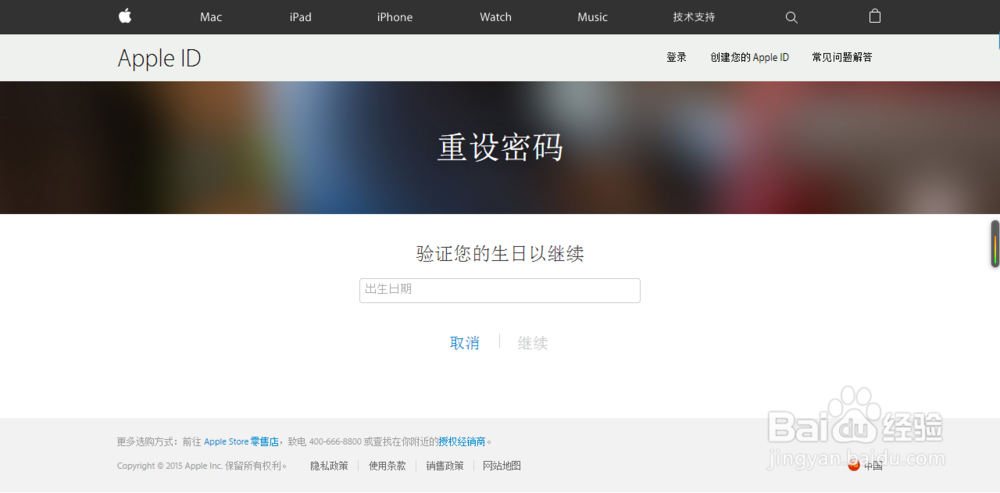Open the 授权经销商 link
The image size is (1000, 493).
tap(462, 441)
